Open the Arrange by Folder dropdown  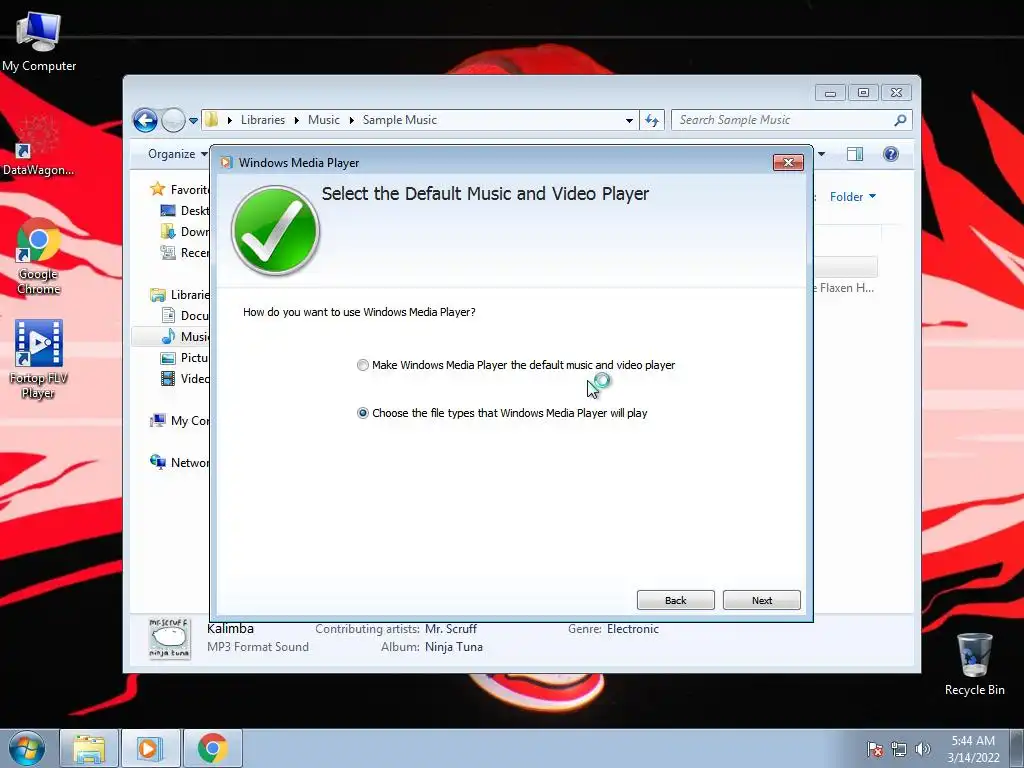click(853, 197)
